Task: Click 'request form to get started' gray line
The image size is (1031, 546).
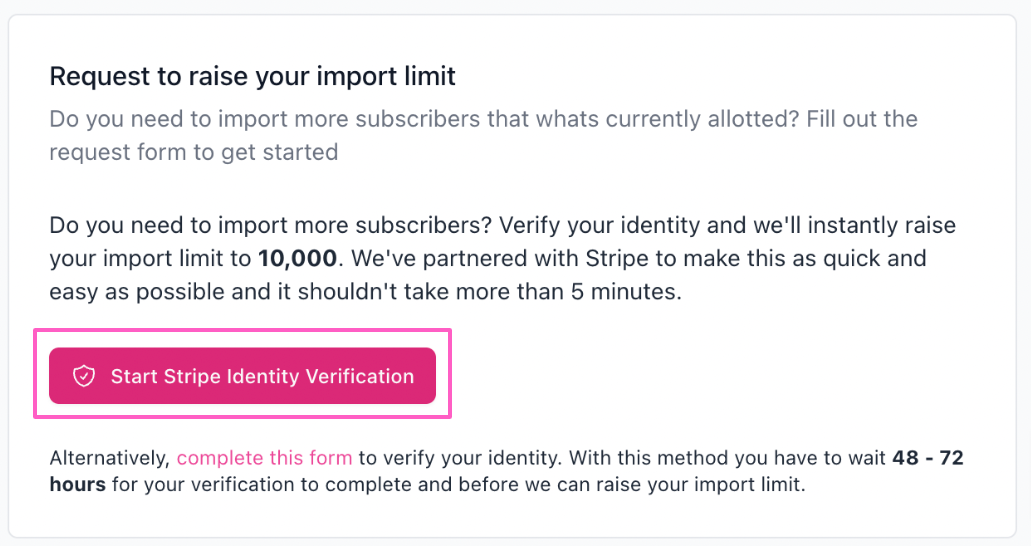Action: [194, 152]
